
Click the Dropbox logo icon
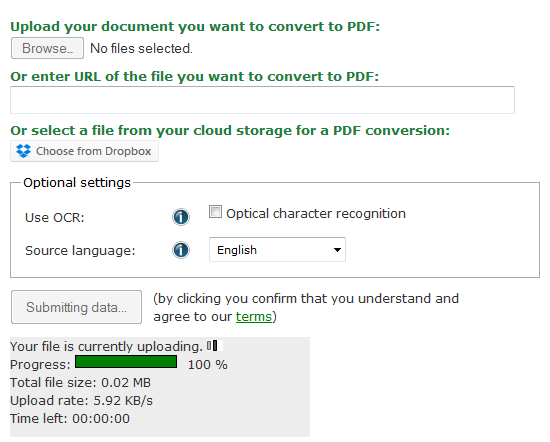pyautogui.click(x=24, y=151)
